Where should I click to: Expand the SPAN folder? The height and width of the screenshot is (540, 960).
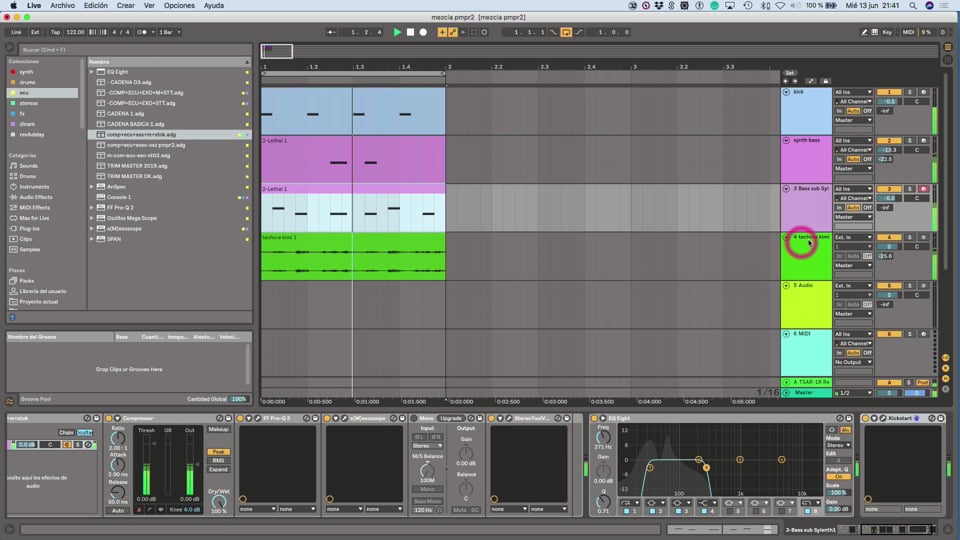click(92, 239)
